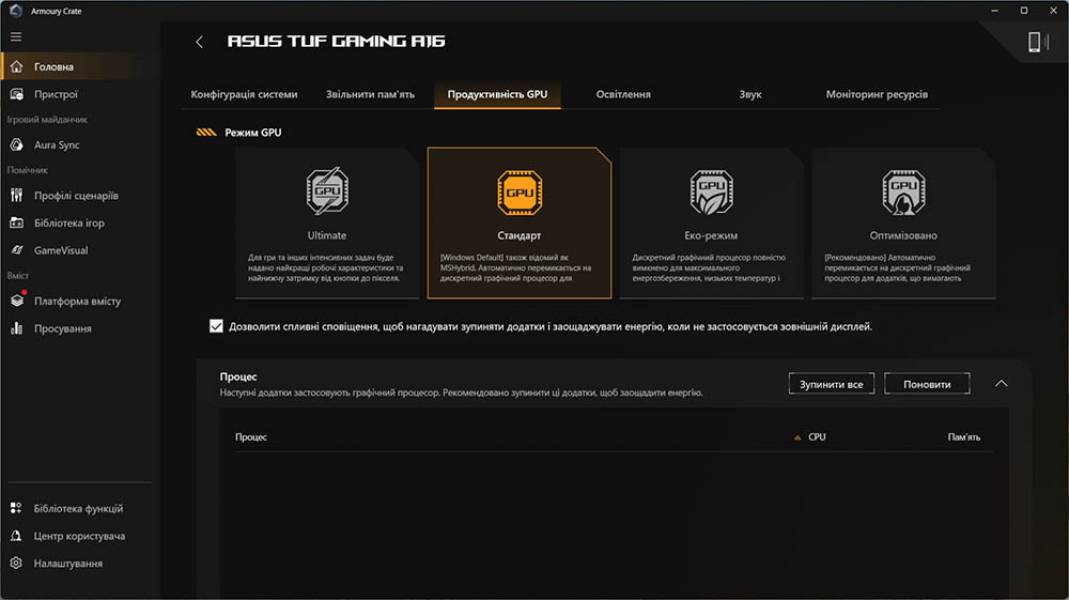Open the Моніторинг ресурсів tab

coord(877,94)
